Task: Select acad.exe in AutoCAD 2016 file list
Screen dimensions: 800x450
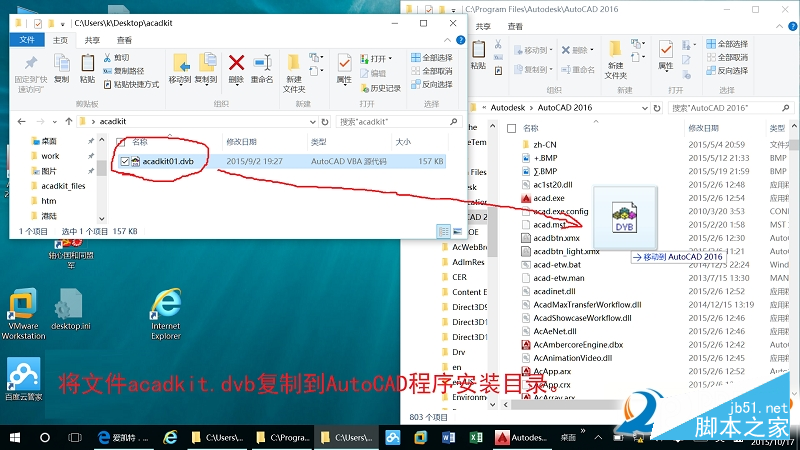Action: click(549, 198)
